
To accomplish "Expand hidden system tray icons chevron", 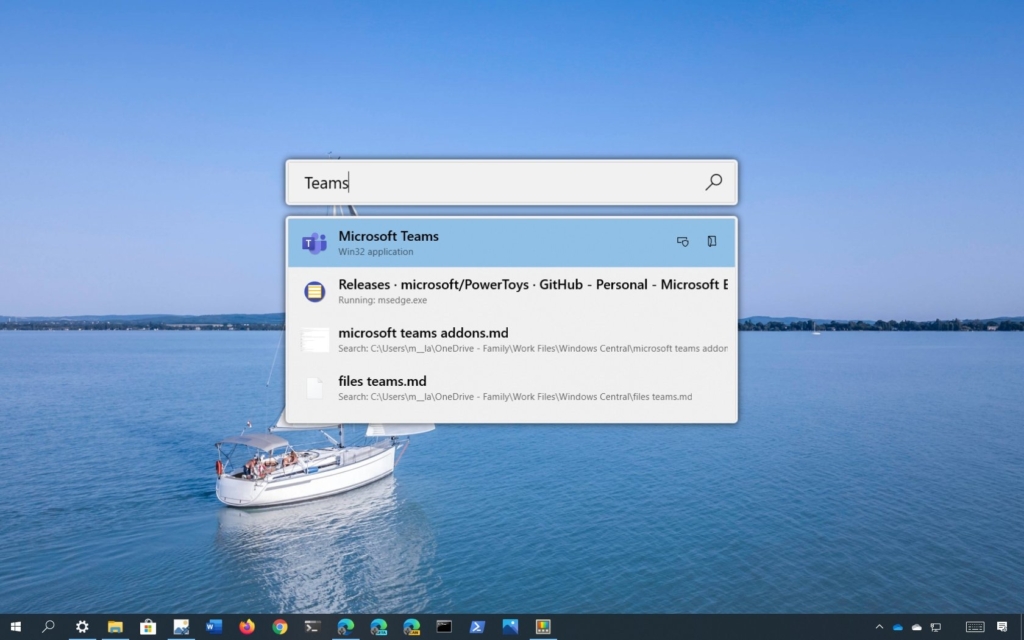I will click(879, 627).
